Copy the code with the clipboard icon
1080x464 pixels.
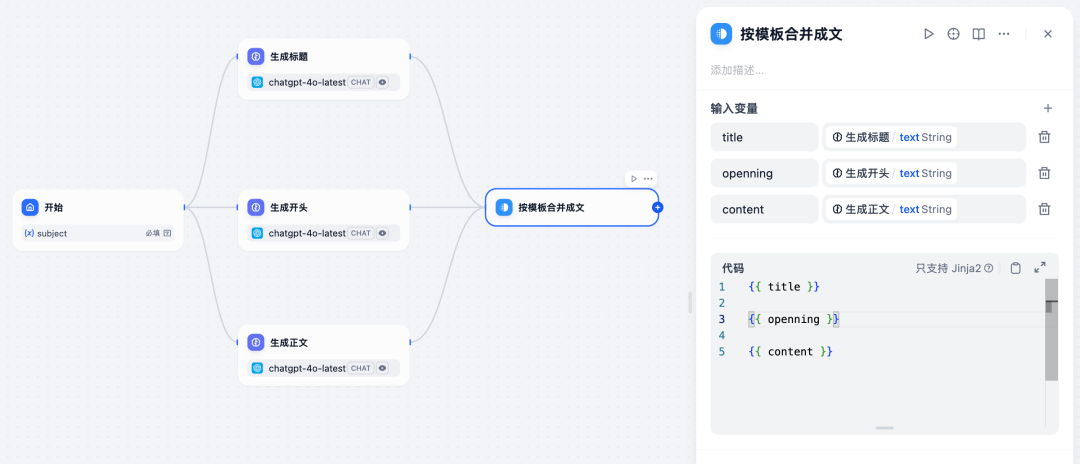click(x=1015, y=268)
